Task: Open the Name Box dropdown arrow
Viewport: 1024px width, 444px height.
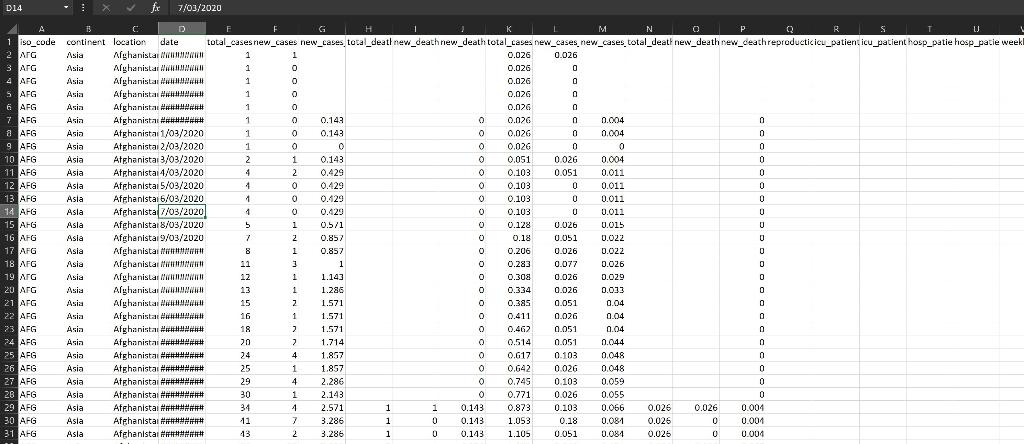Action: coord(67,8)
